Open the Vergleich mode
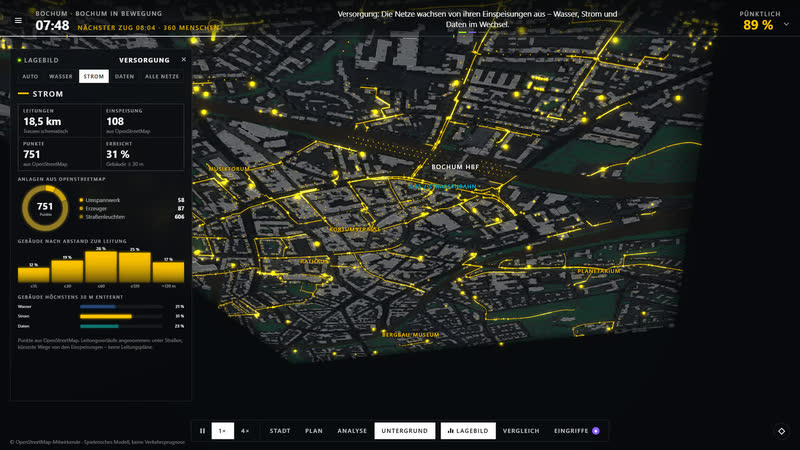The width and height of the screenshot is (800, 450). tap(521, 431)
